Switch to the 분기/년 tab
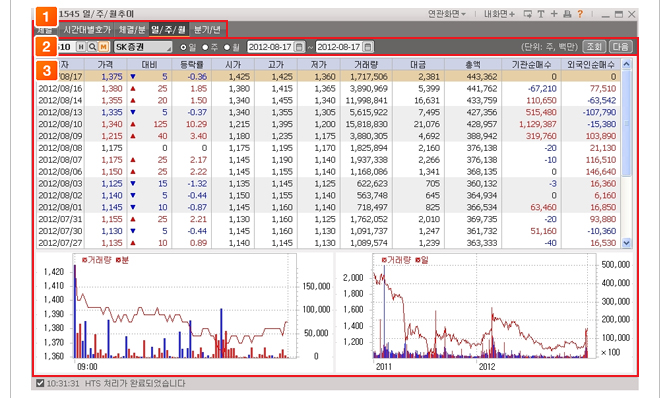 208,29
